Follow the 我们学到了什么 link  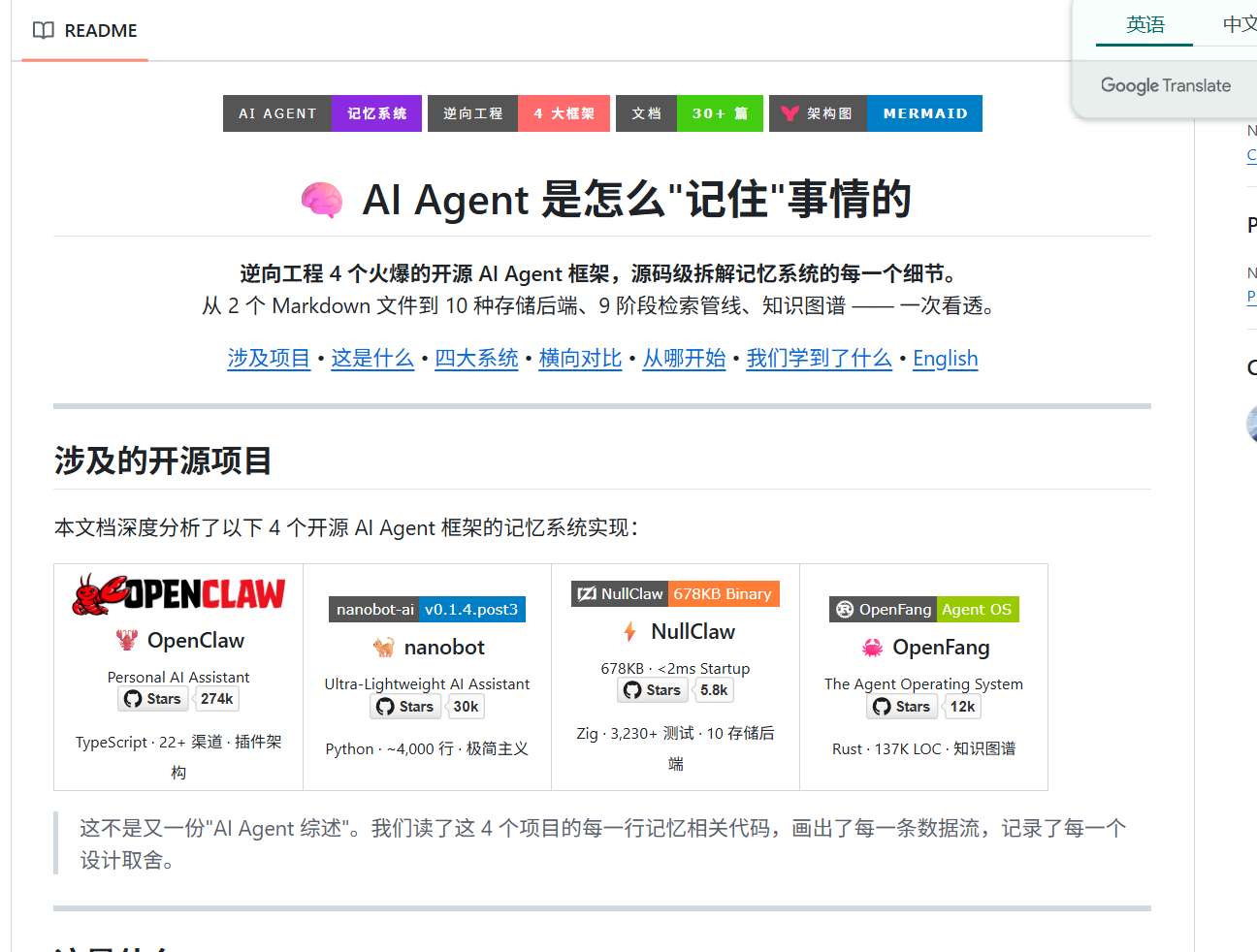pos(819,358)
